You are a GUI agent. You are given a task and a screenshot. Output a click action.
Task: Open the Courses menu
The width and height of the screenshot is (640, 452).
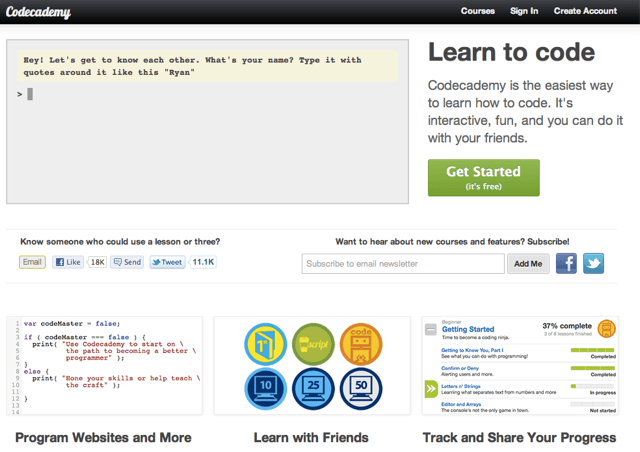pos(477,11)
